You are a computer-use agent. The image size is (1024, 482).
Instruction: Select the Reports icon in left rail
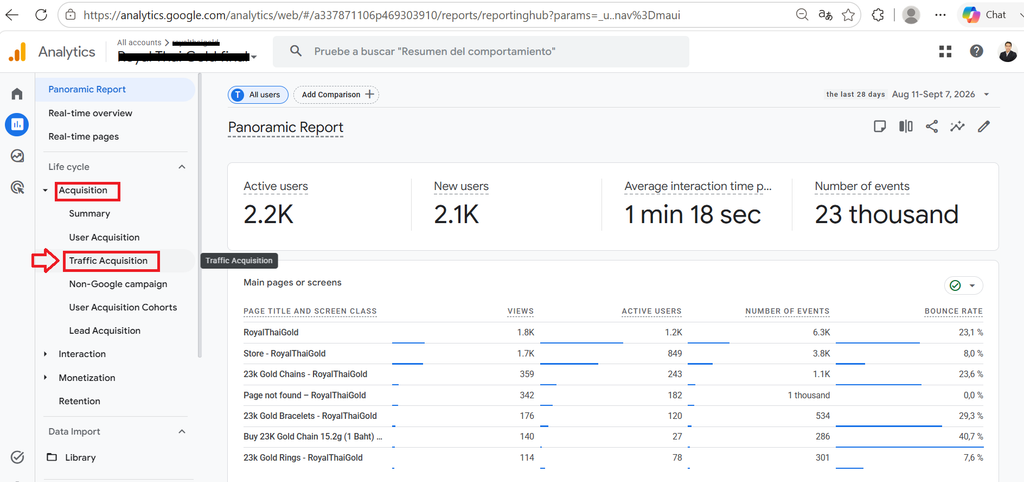17,124
